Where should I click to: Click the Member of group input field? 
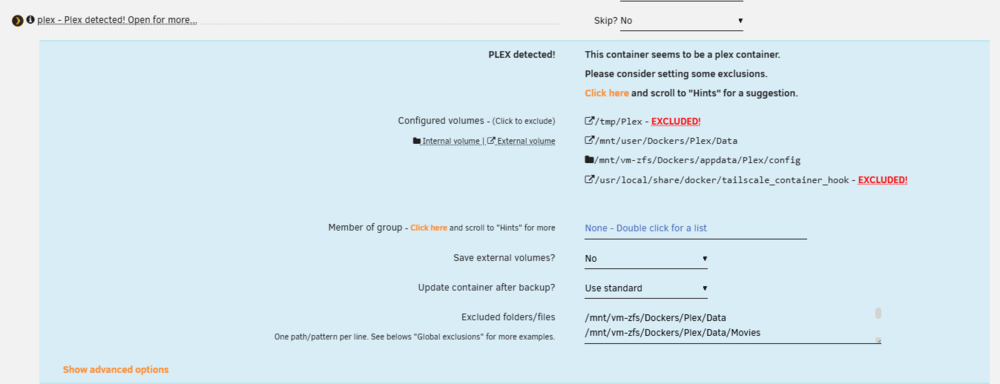click(x=696, y=228)
